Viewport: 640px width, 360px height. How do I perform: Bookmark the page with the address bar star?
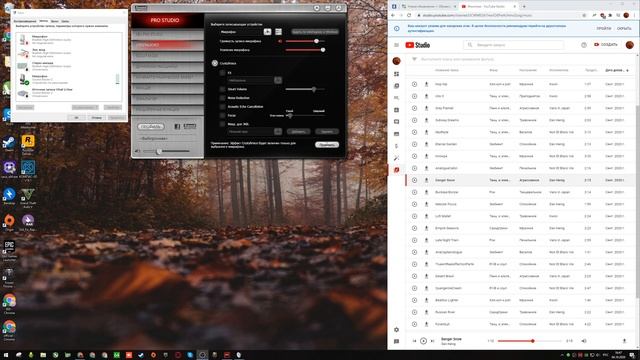(x=584, y=15)
